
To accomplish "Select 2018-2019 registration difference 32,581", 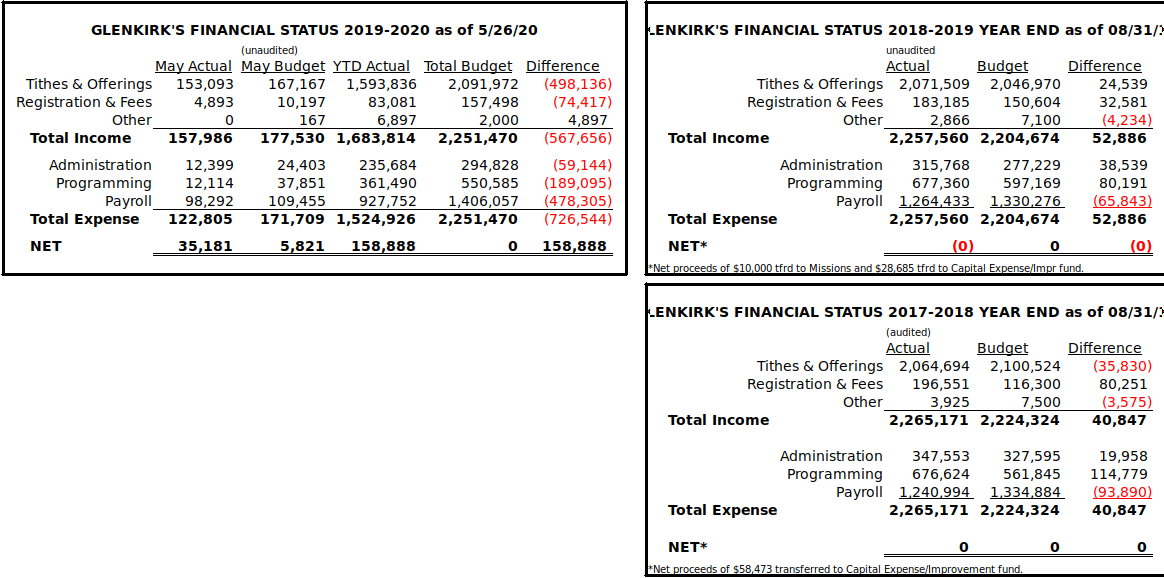I will click(1125, 102).
